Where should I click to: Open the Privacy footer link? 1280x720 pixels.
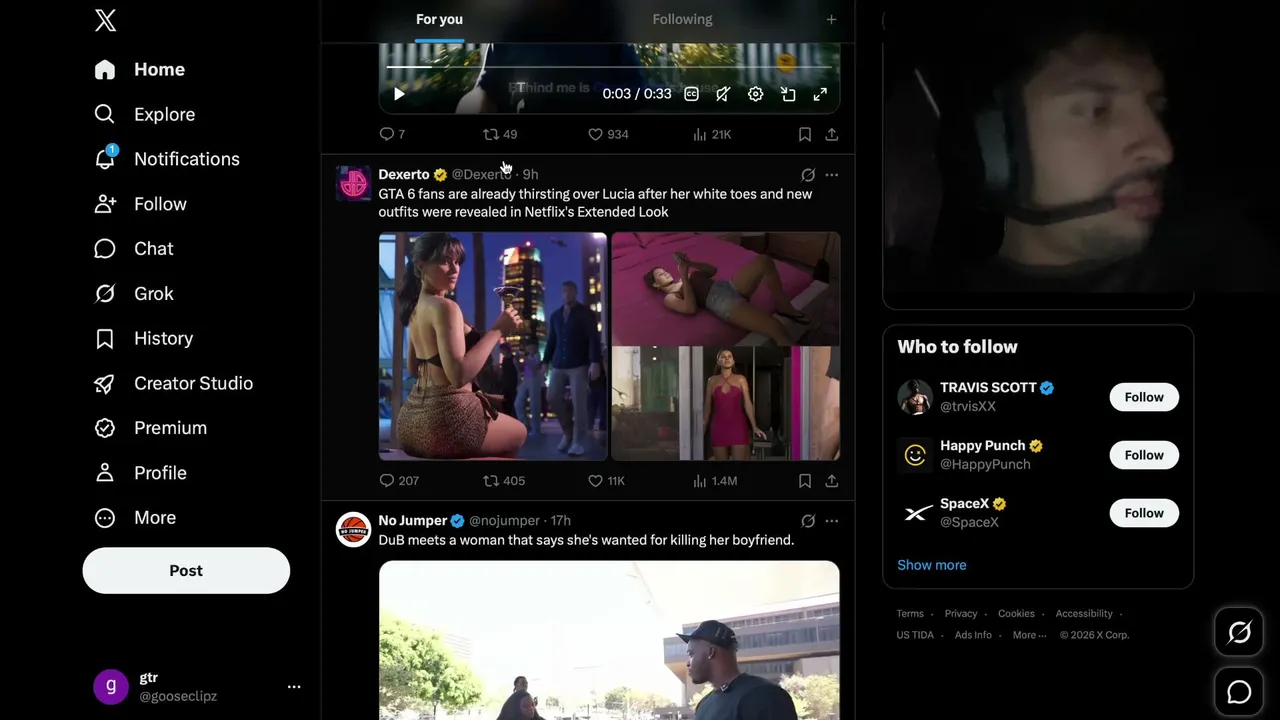pos(961,614)
